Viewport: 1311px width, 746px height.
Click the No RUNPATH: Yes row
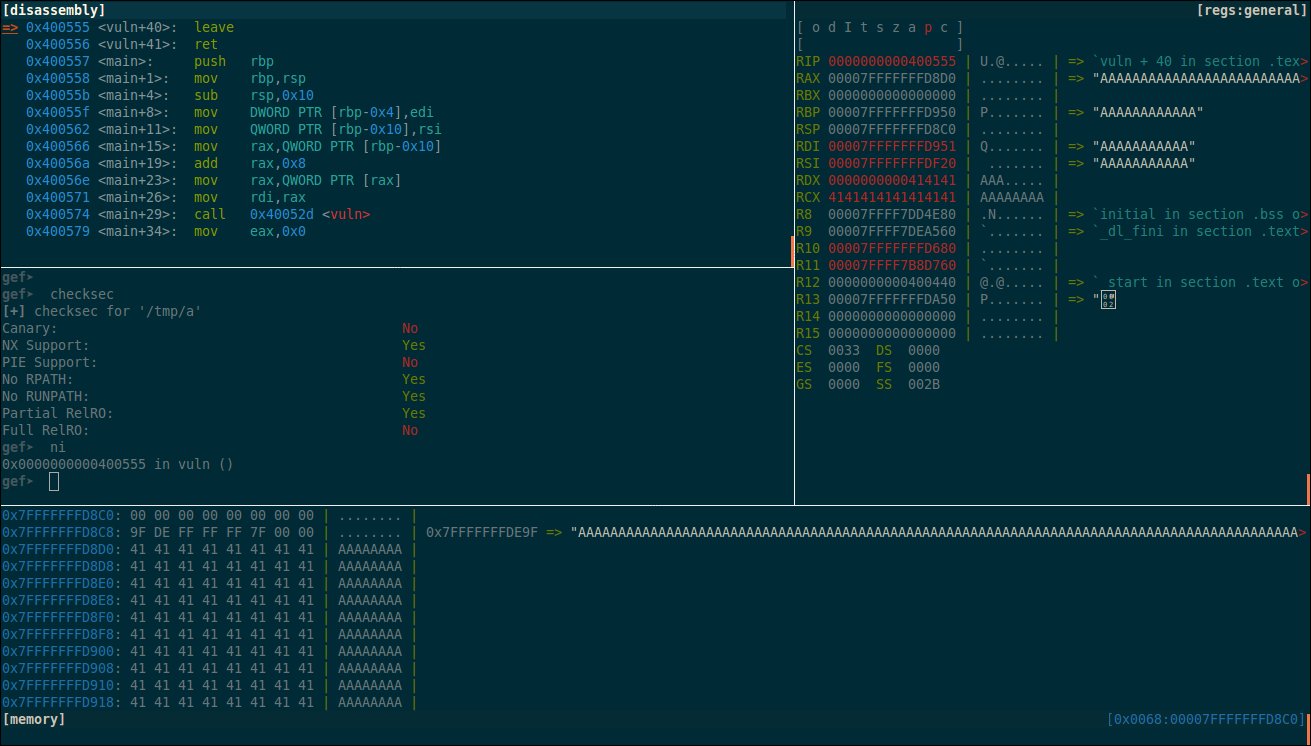(214, 395)
